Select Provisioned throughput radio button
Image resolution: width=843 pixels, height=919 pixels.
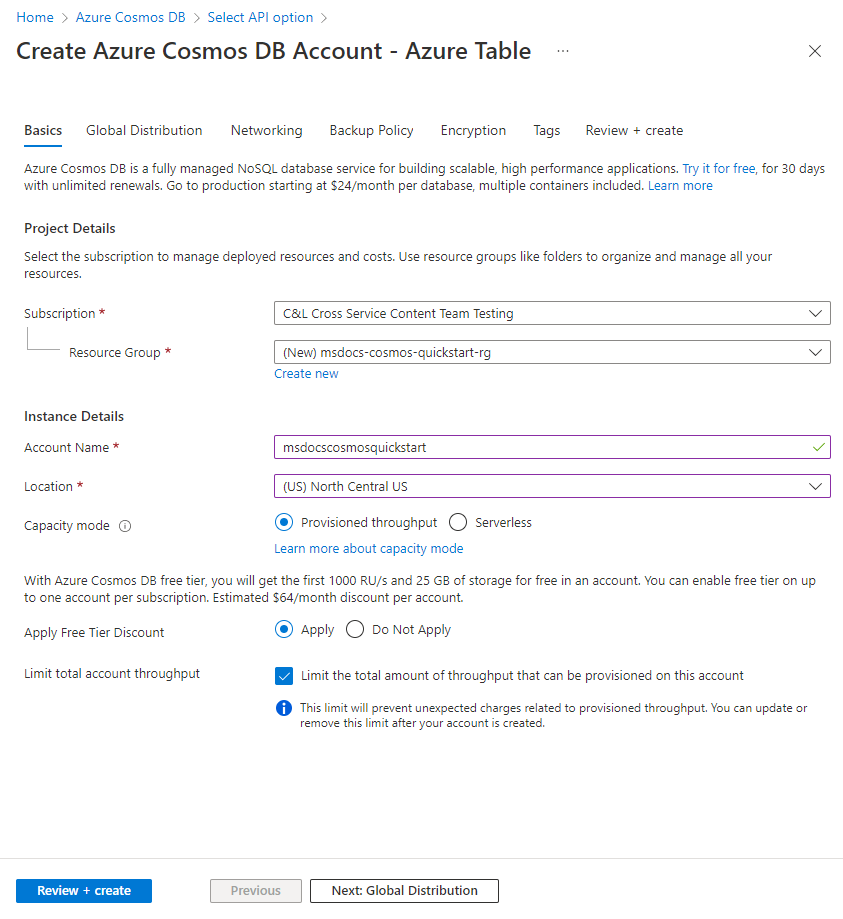284,522
